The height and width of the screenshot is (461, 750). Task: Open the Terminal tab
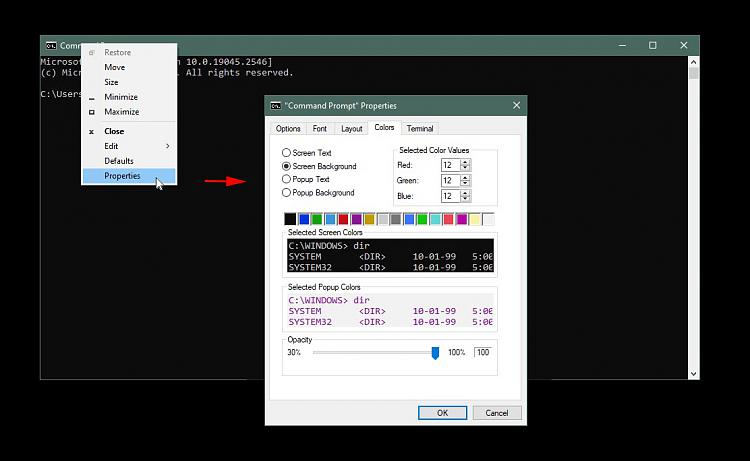pyautogui.click(x=419, y=129)
